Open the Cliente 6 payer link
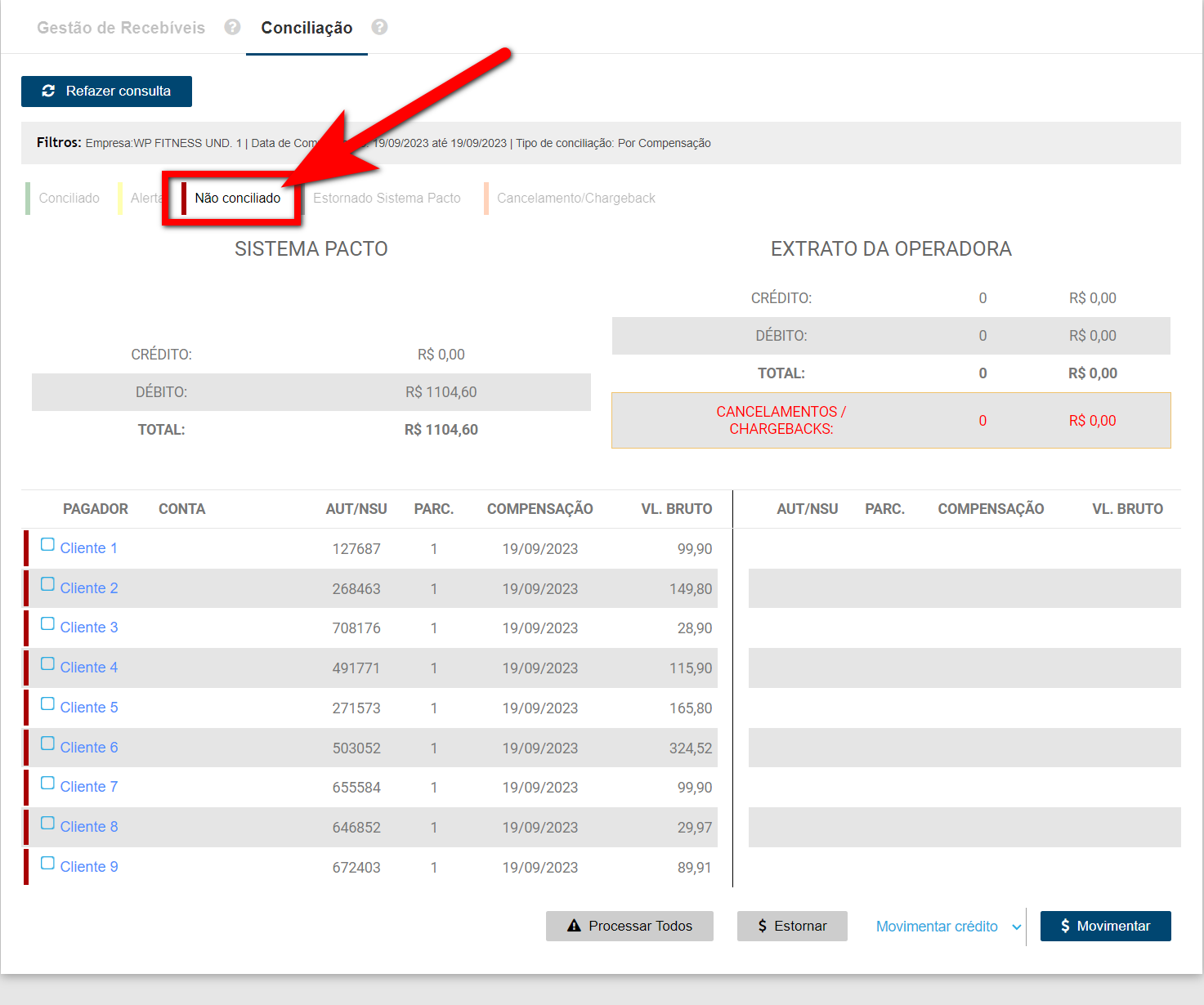This screenshot has width=1204, height=1005. [89, 748]
